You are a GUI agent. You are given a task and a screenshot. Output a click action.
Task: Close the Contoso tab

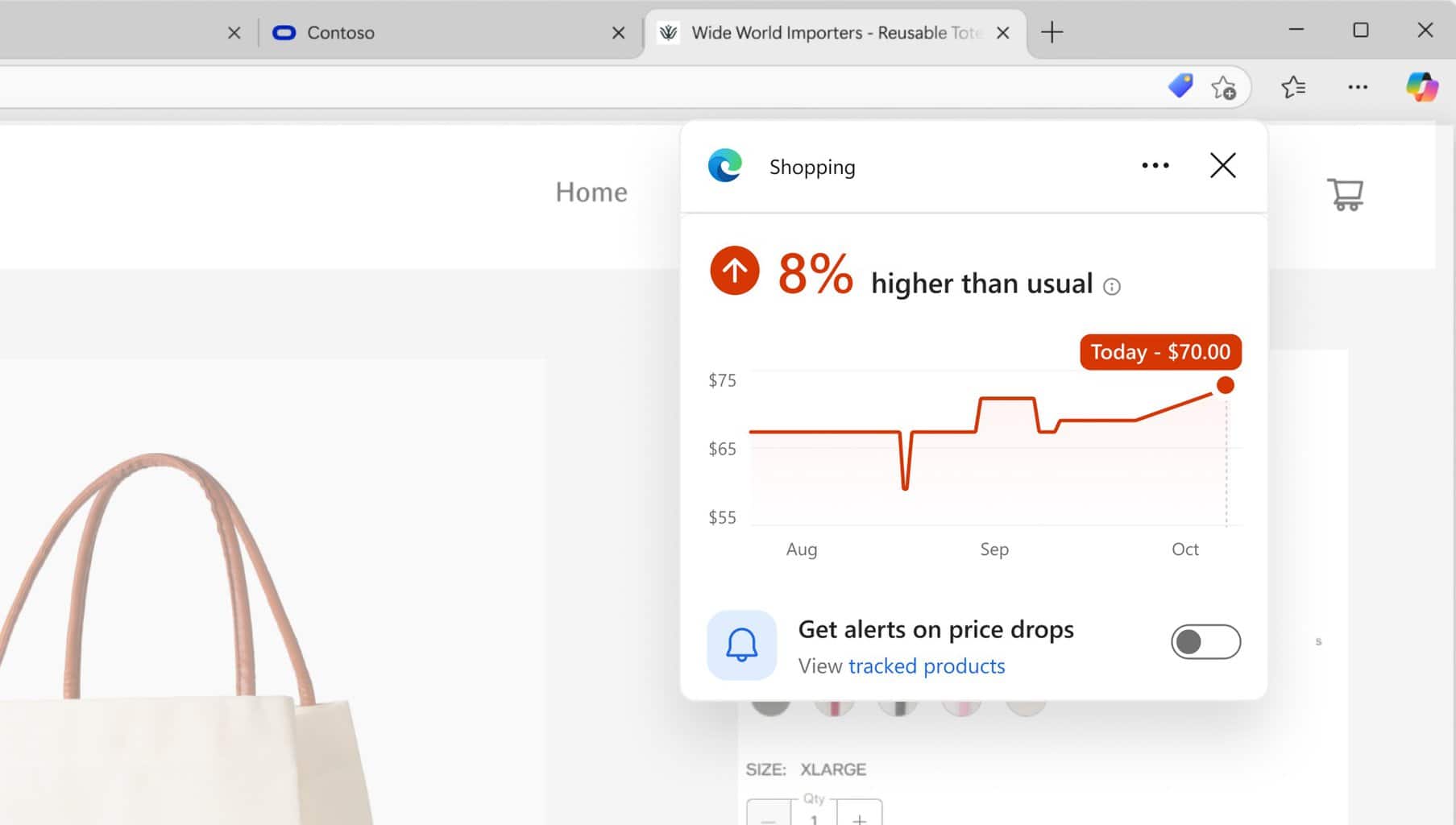pos(618,33)
